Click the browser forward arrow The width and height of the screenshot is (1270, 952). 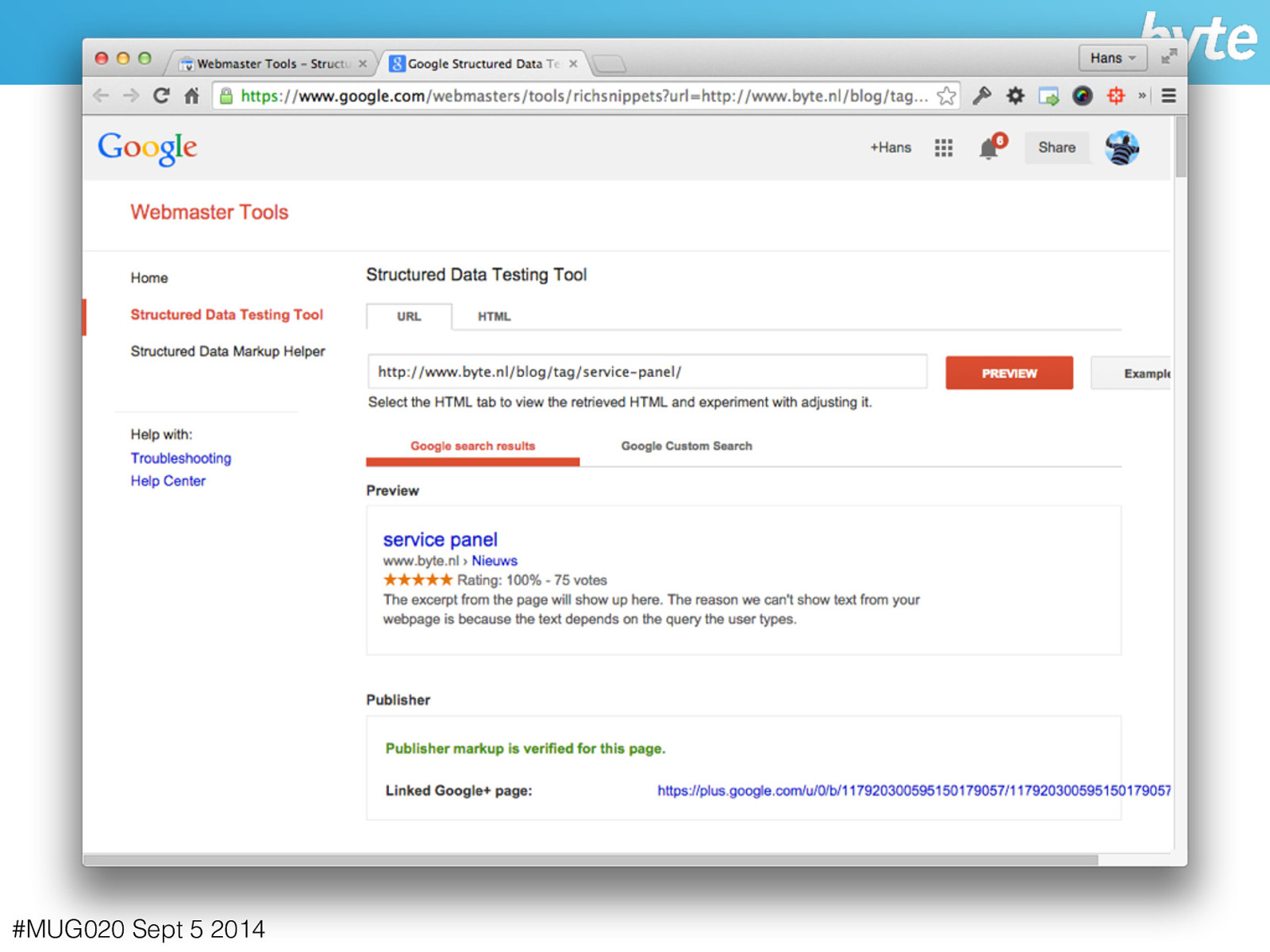point(131,96)
